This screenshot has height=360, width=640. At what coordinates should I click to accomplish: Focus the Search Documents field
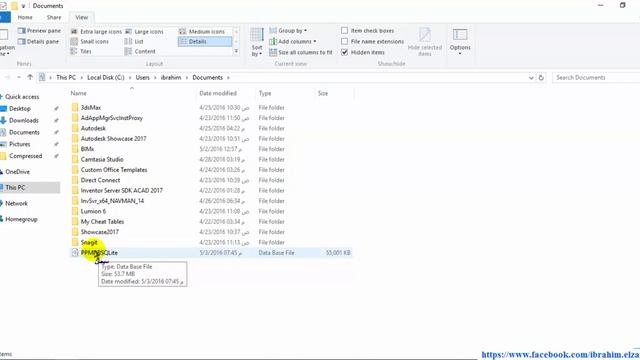pos(596,78)
